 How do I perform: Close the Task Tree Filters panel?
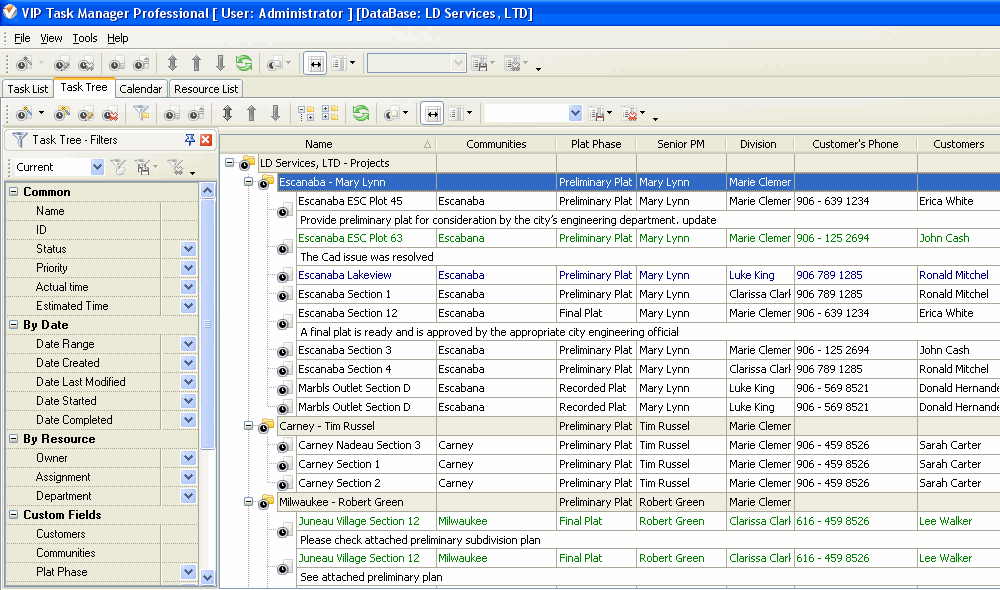click(x=206, y=140)
